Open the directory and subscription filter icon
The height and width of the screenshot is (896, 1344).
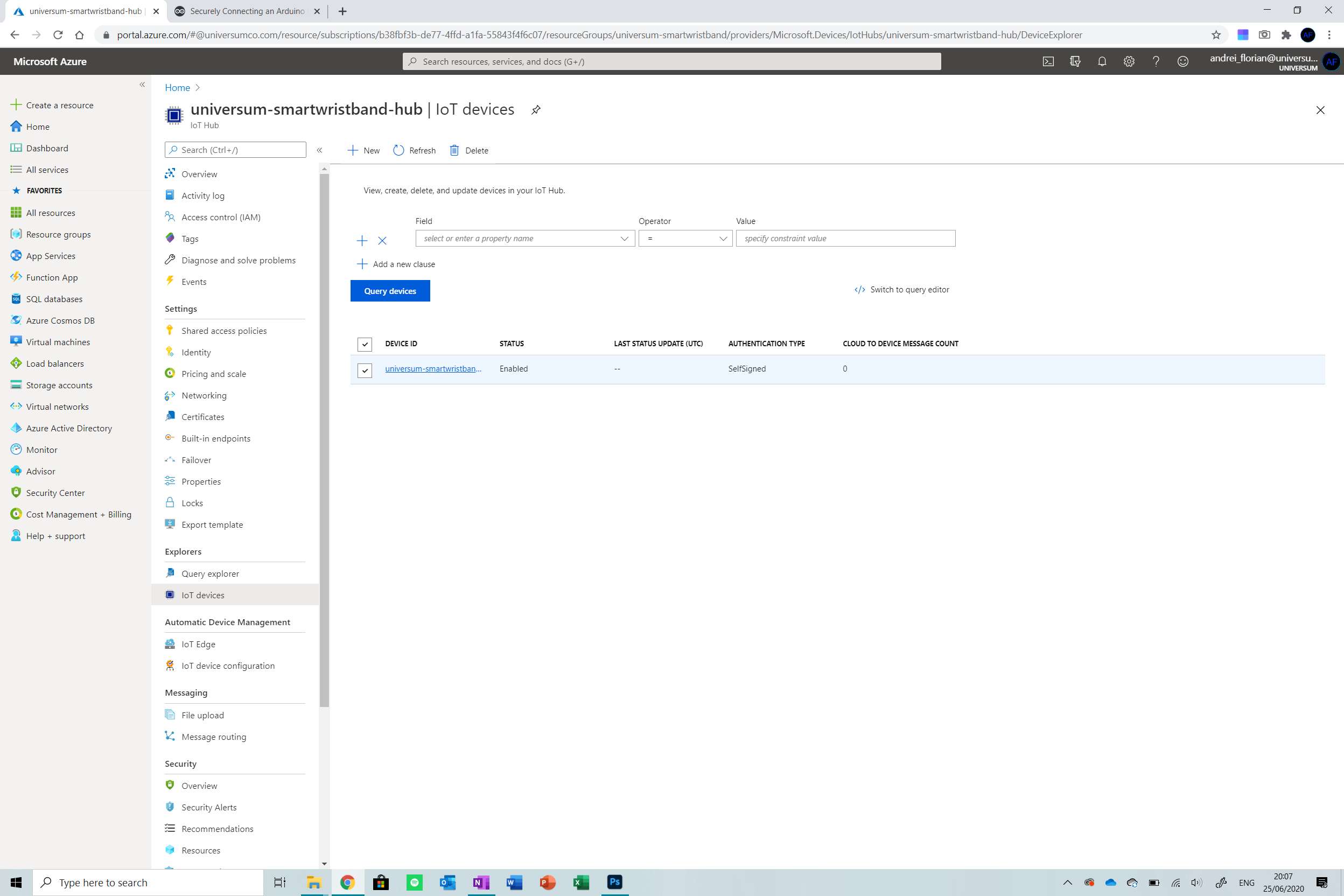tap(1075, 61)
